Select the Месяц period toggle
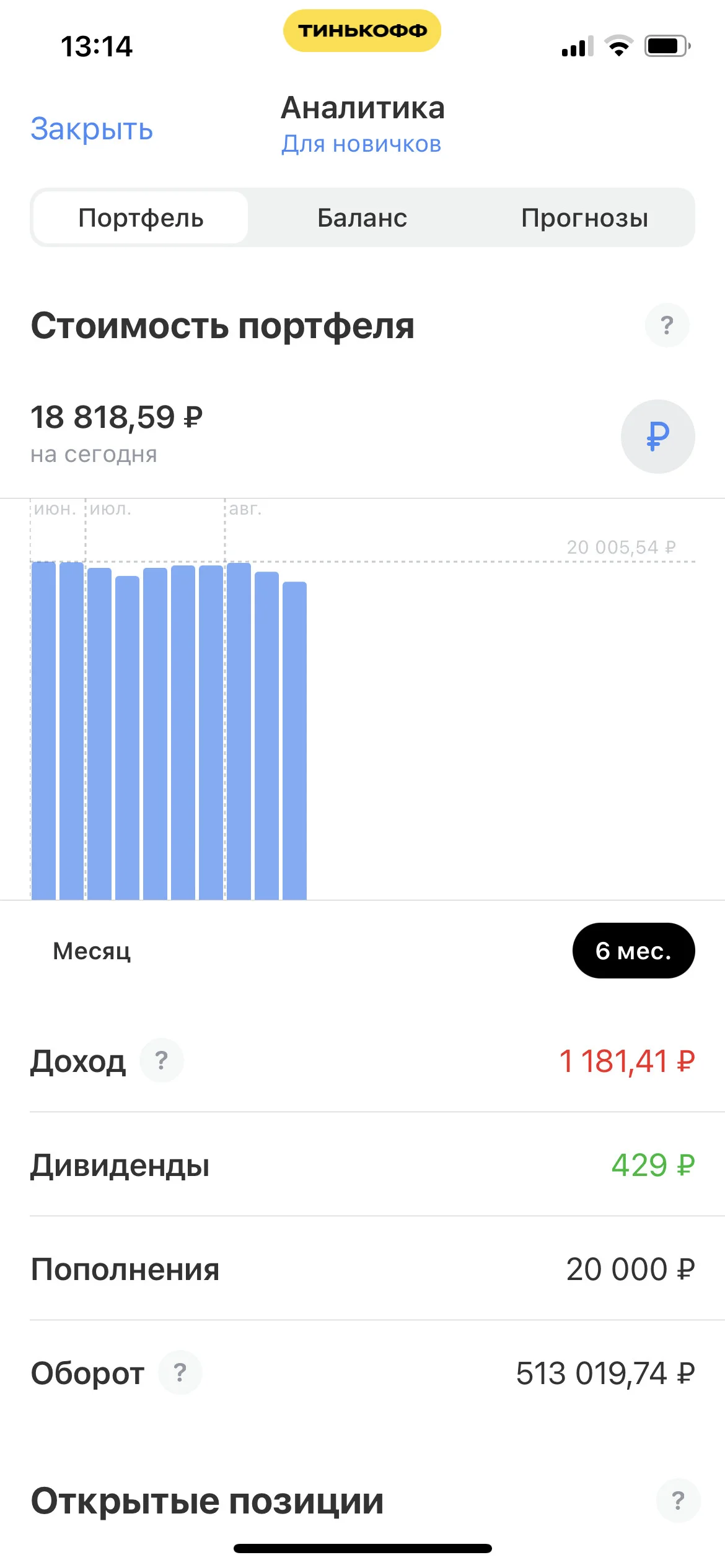 tap(92, 951)
